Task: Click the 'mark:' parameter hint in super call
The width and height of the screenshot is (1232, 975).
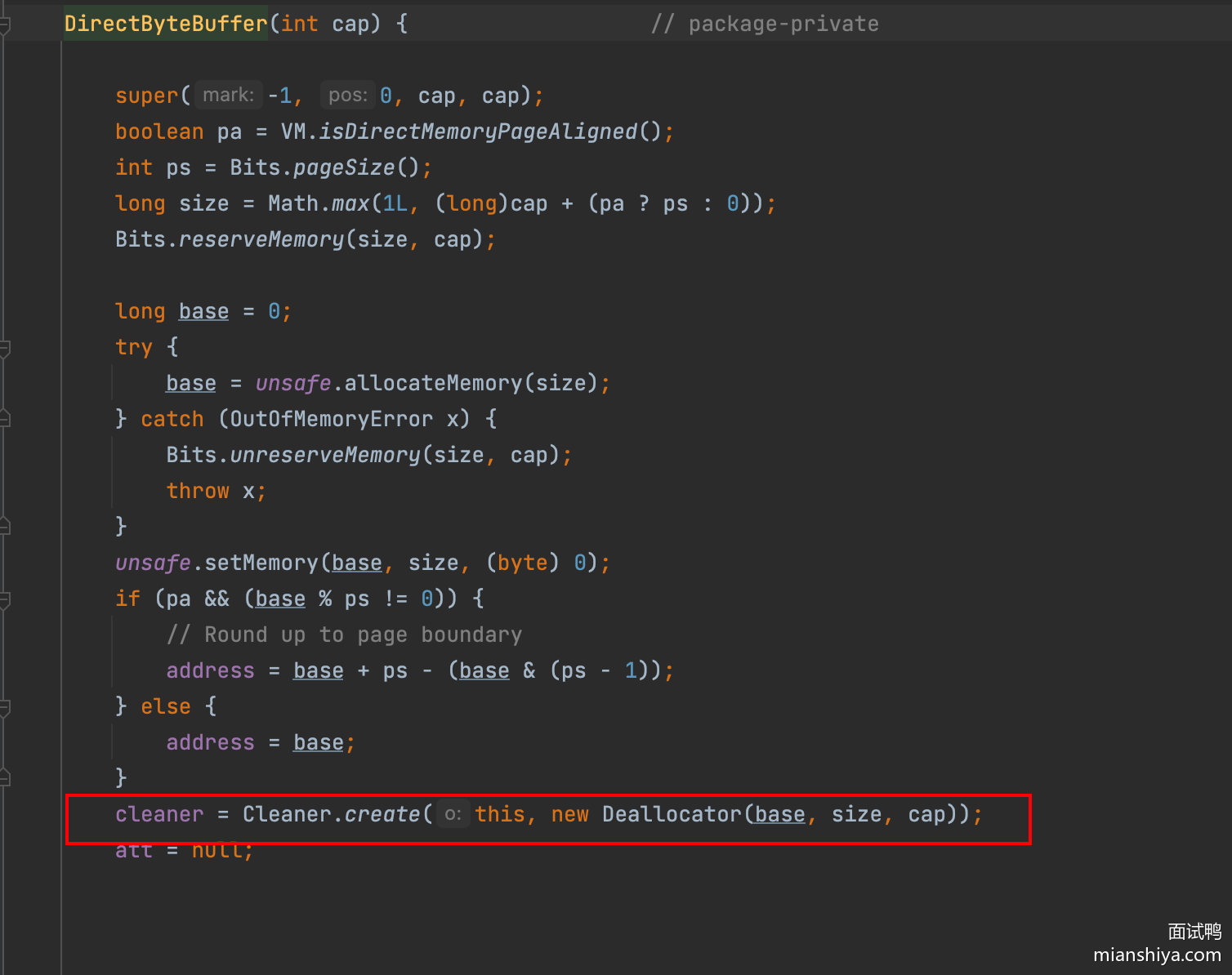Action: [x=228, y=96]
